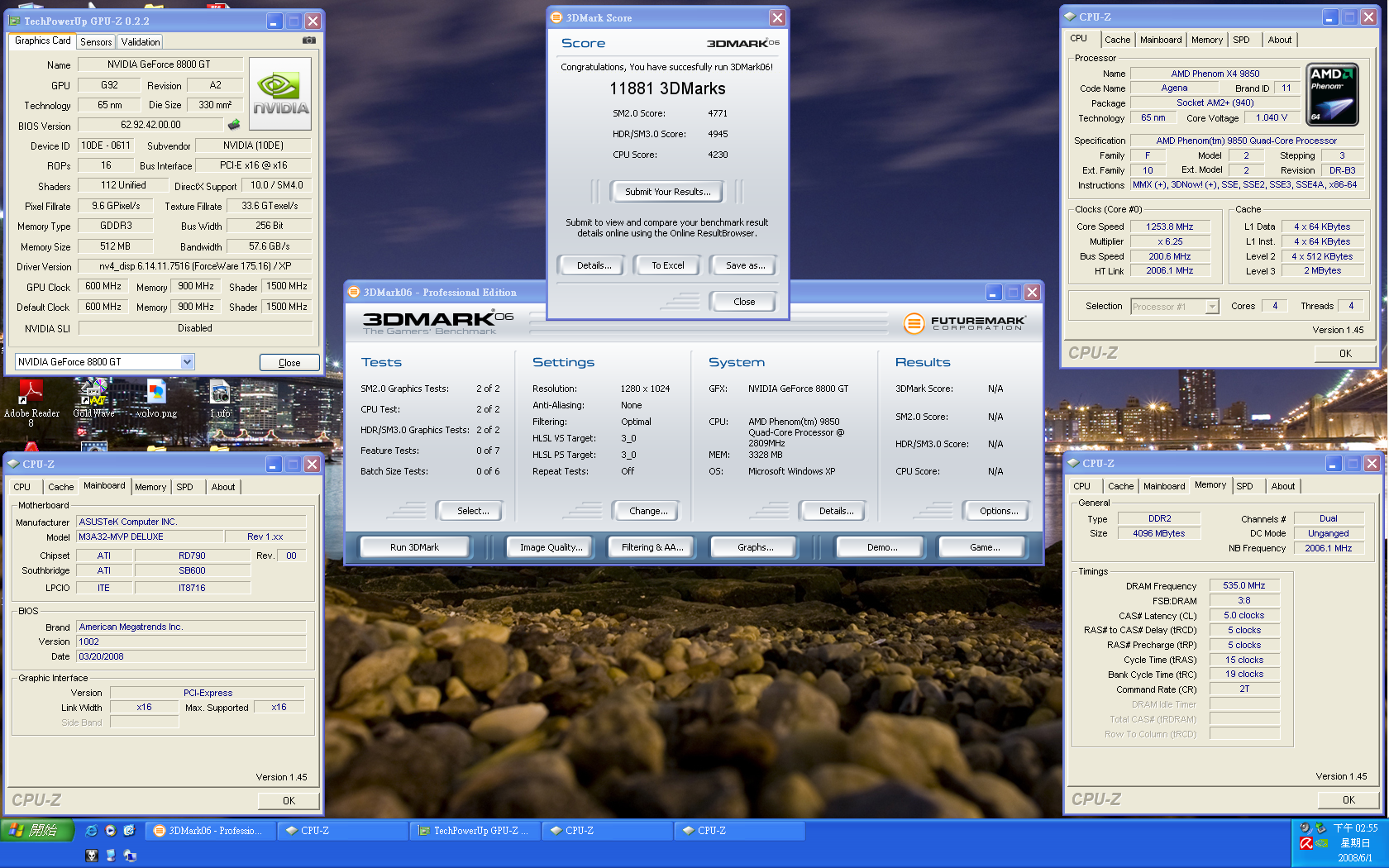Click the Details button in 3DMark Score
The width and height of the screenshot is (1389, 868).
click(594, 265)
